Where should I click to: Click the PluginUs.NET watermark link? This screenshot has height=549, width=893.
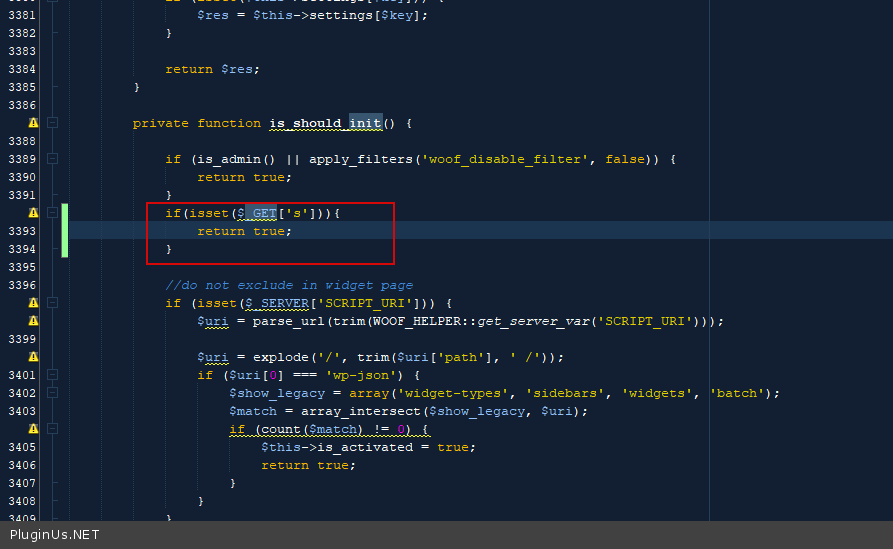click(x=54, y=535)
